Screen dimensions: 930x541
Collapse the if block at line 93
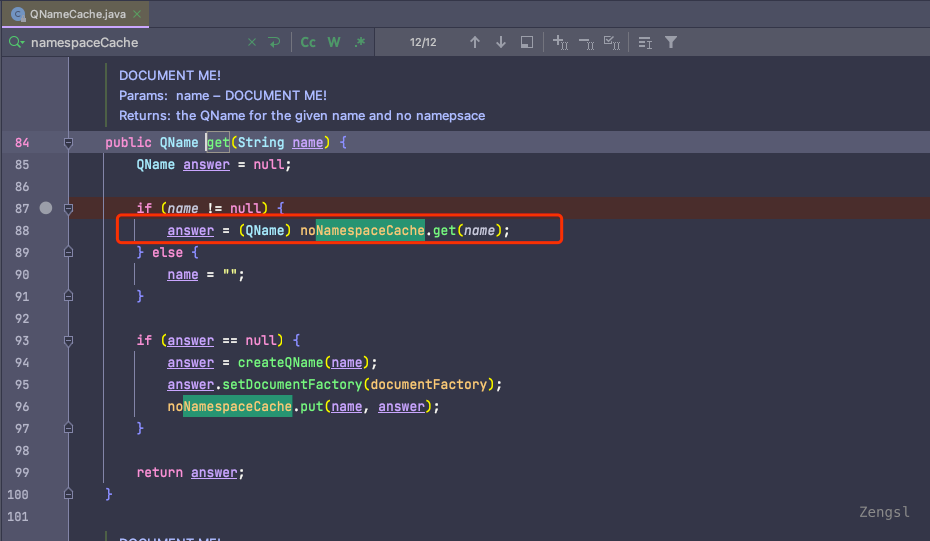pyautogui.click(x=69, y=341)
